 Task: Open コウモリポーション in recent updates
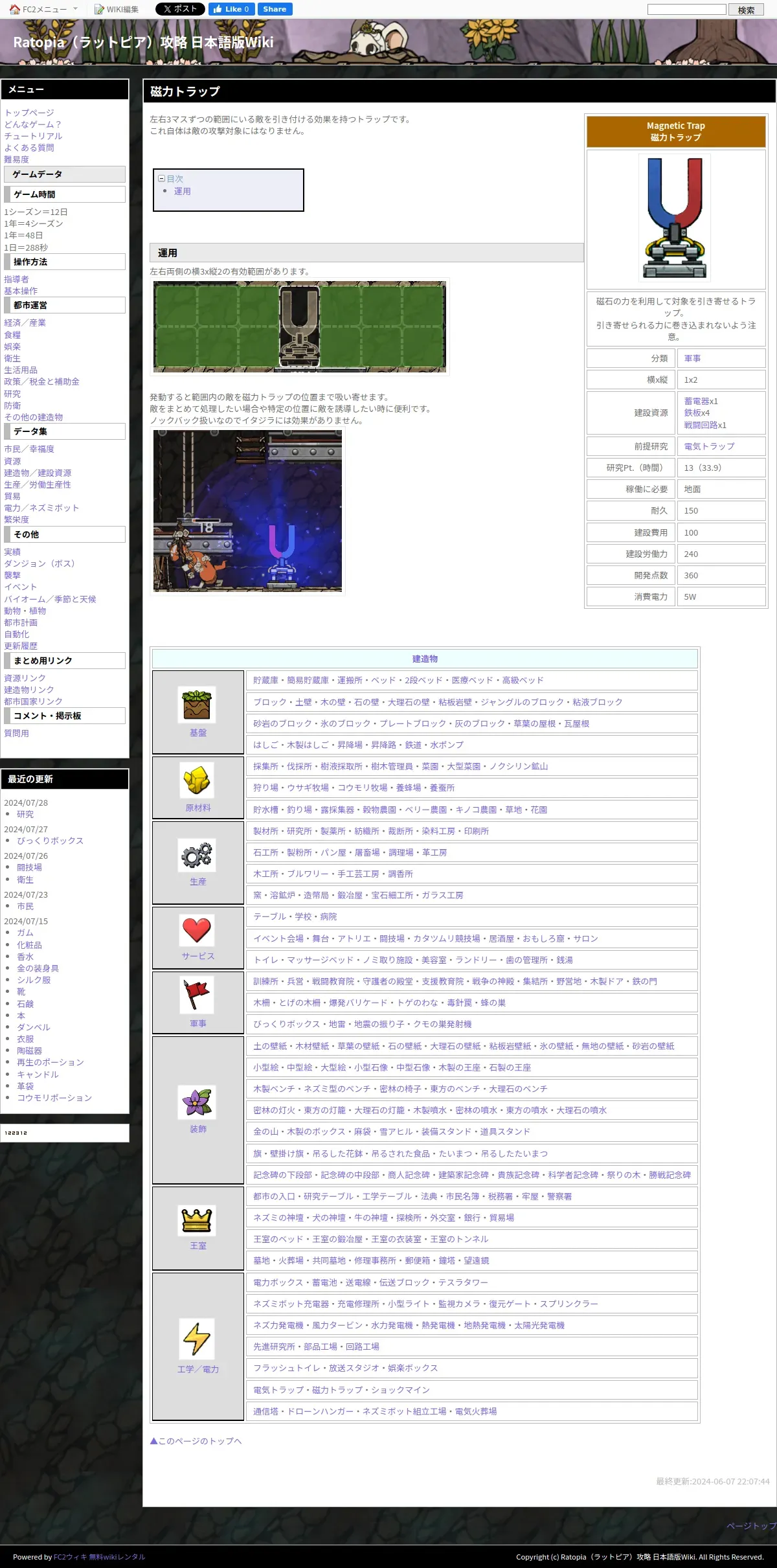coord(54,1098)
